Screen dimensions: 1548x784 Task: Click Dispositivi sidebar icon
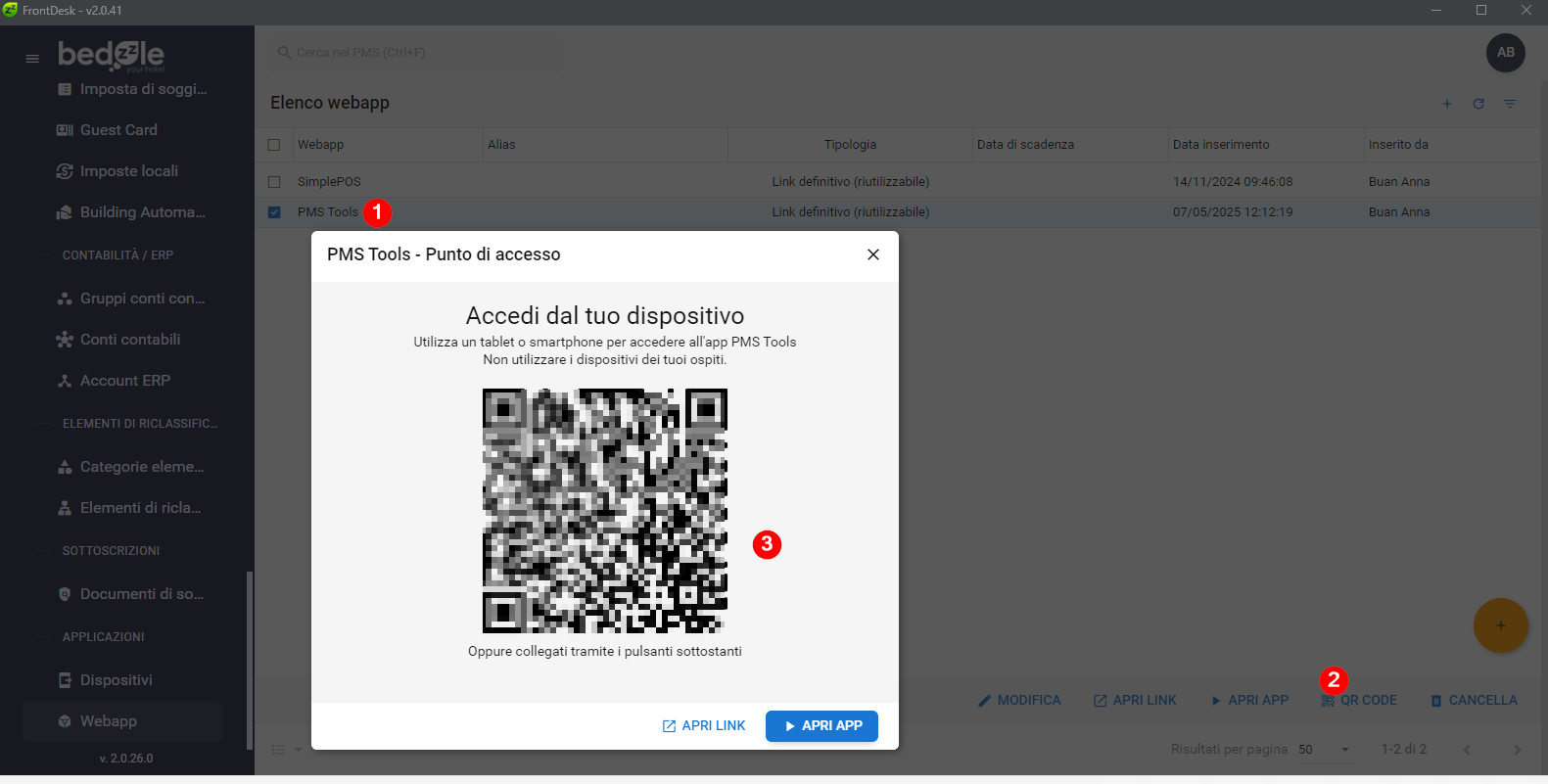[65, 680]
